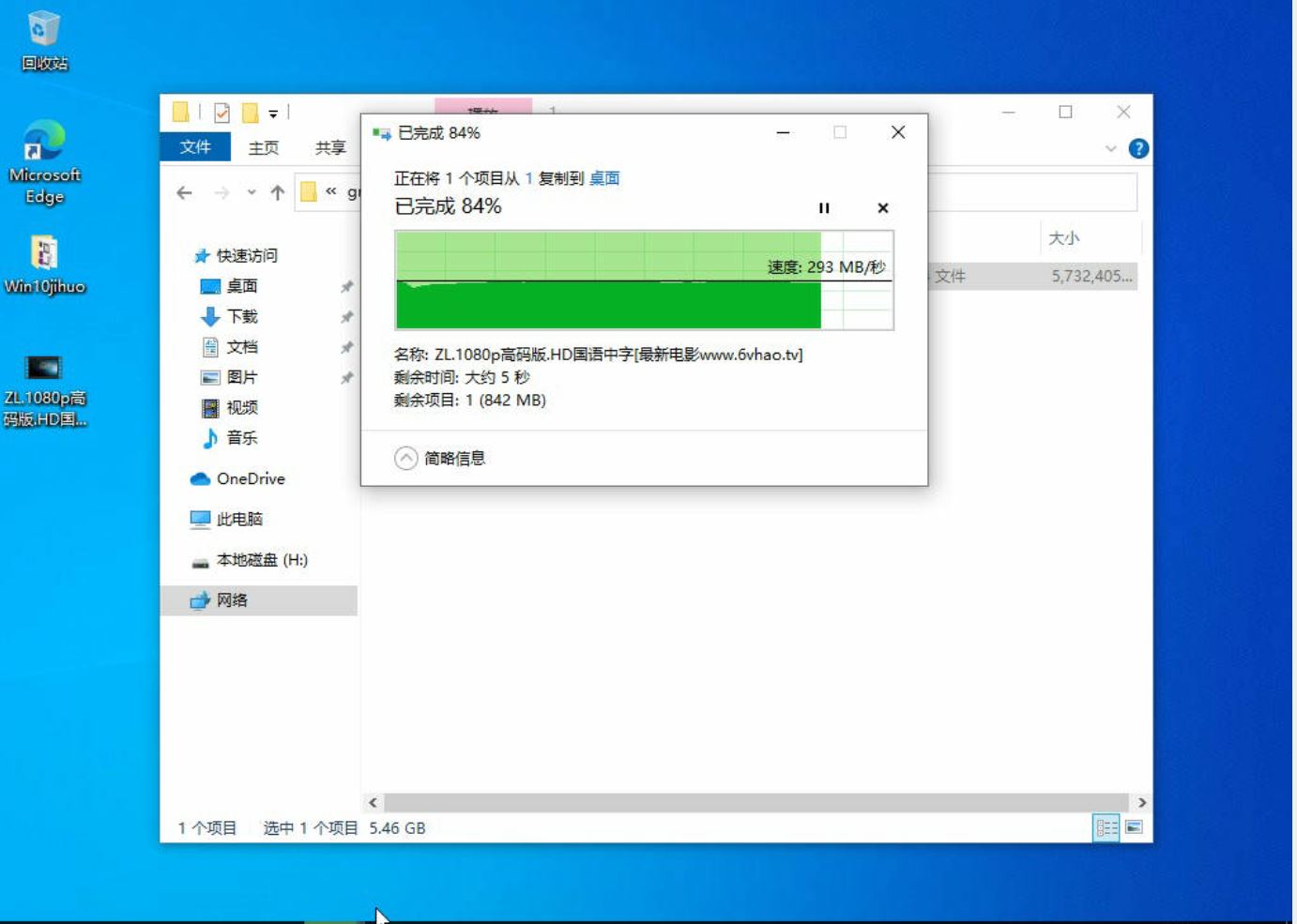Click the Properties quick access toolbar icon
The height and width of the screenshot is (924, 1297).
222,113
